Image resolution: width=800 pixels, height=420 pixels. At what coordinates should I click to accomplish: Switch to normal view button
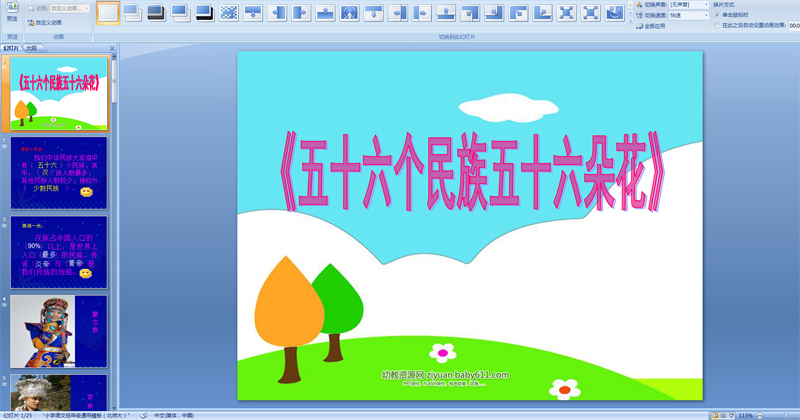click(715, 416)
